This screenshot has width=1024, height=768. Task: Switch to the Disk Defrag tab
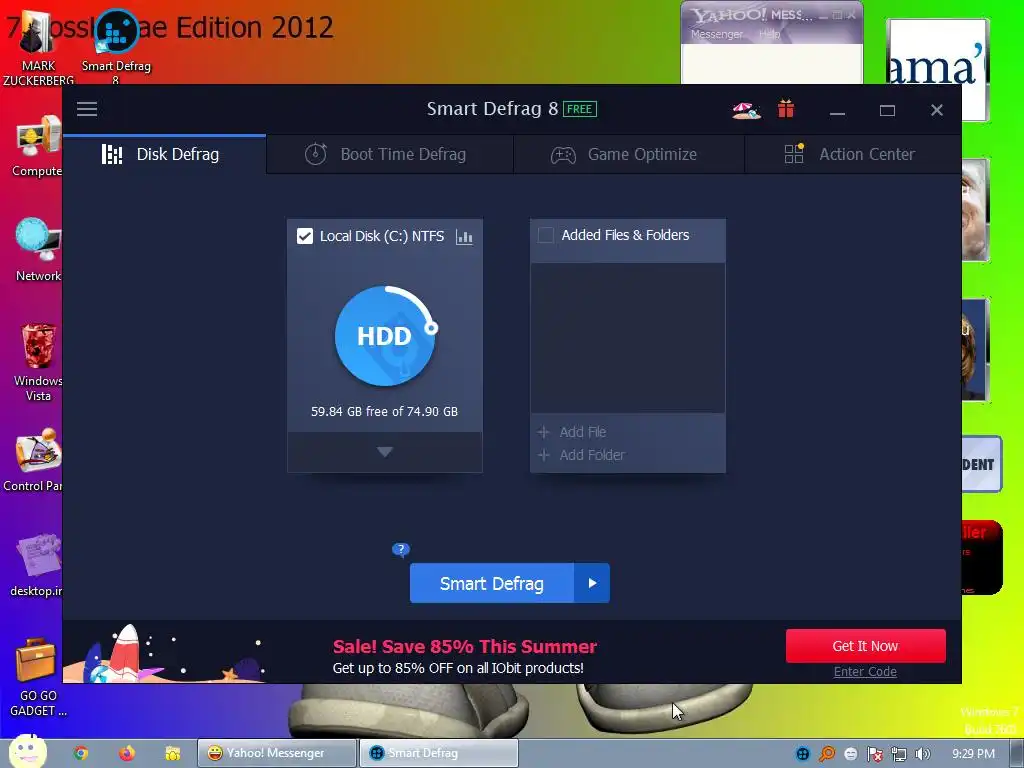[165, 154]
